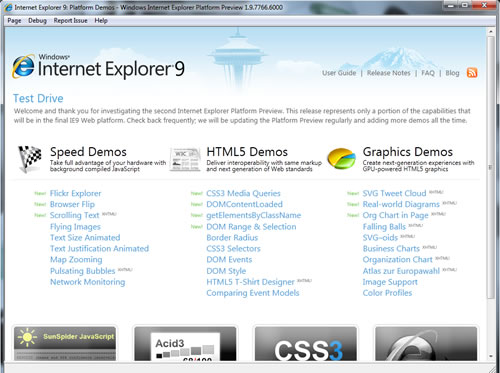
Task: Click the HTML5 Demos heading
Action: tap(247, 152)
